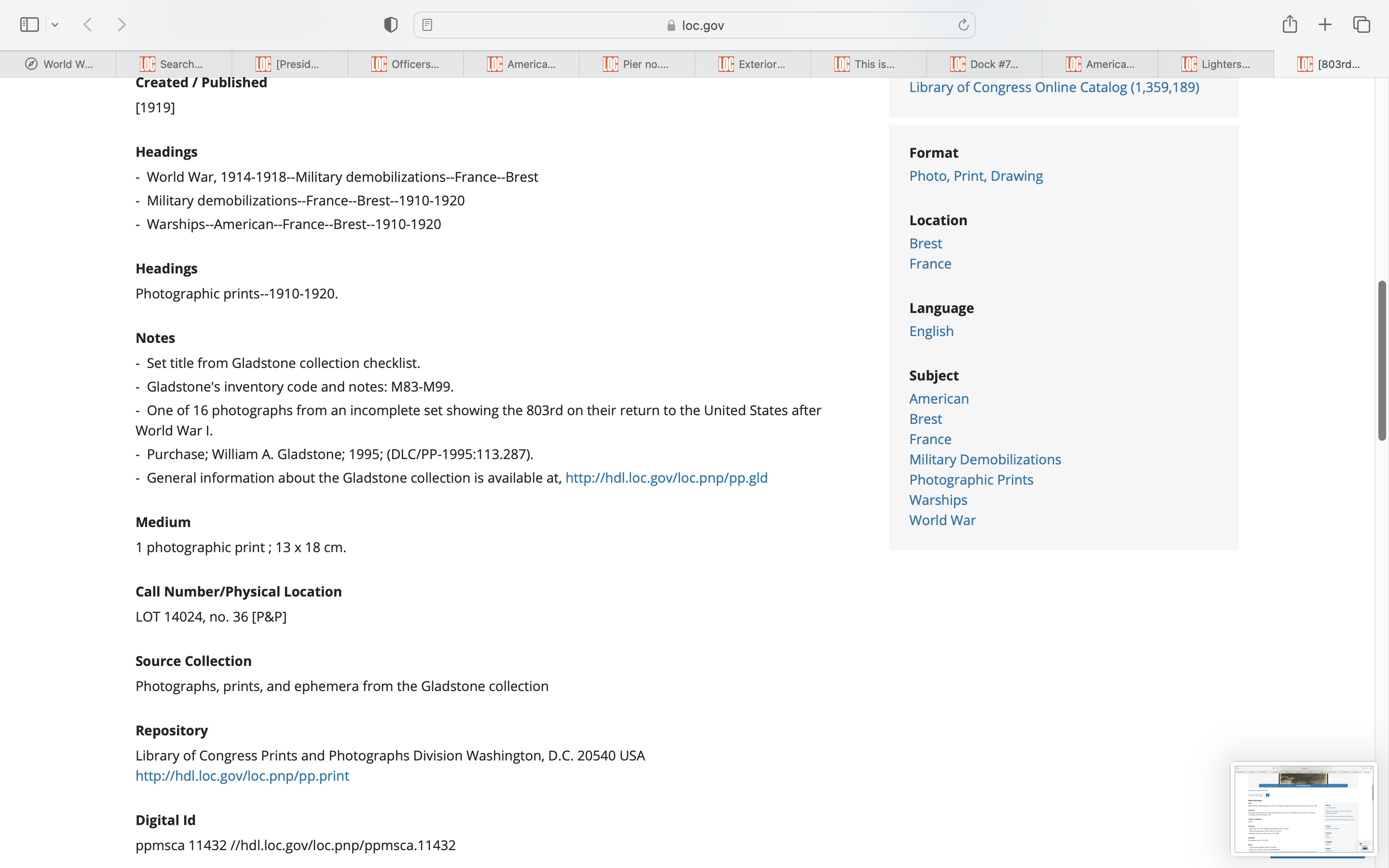1389x868 pixels.
Task: Click the loc.gov address bar field
Action: [x=694, y=25]
